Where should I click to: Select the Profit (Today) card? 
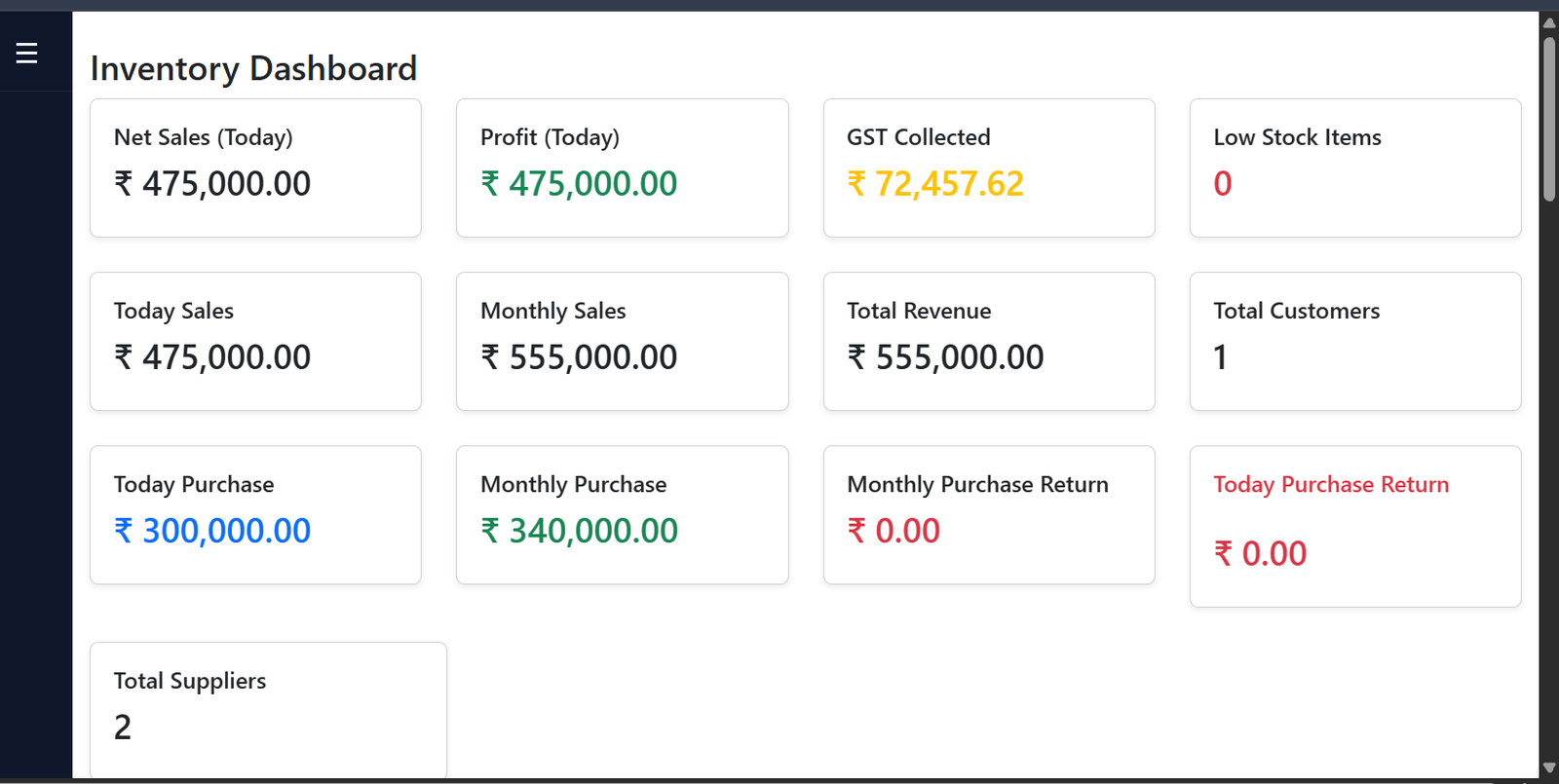pyautogui.click(x=622, y=168)
